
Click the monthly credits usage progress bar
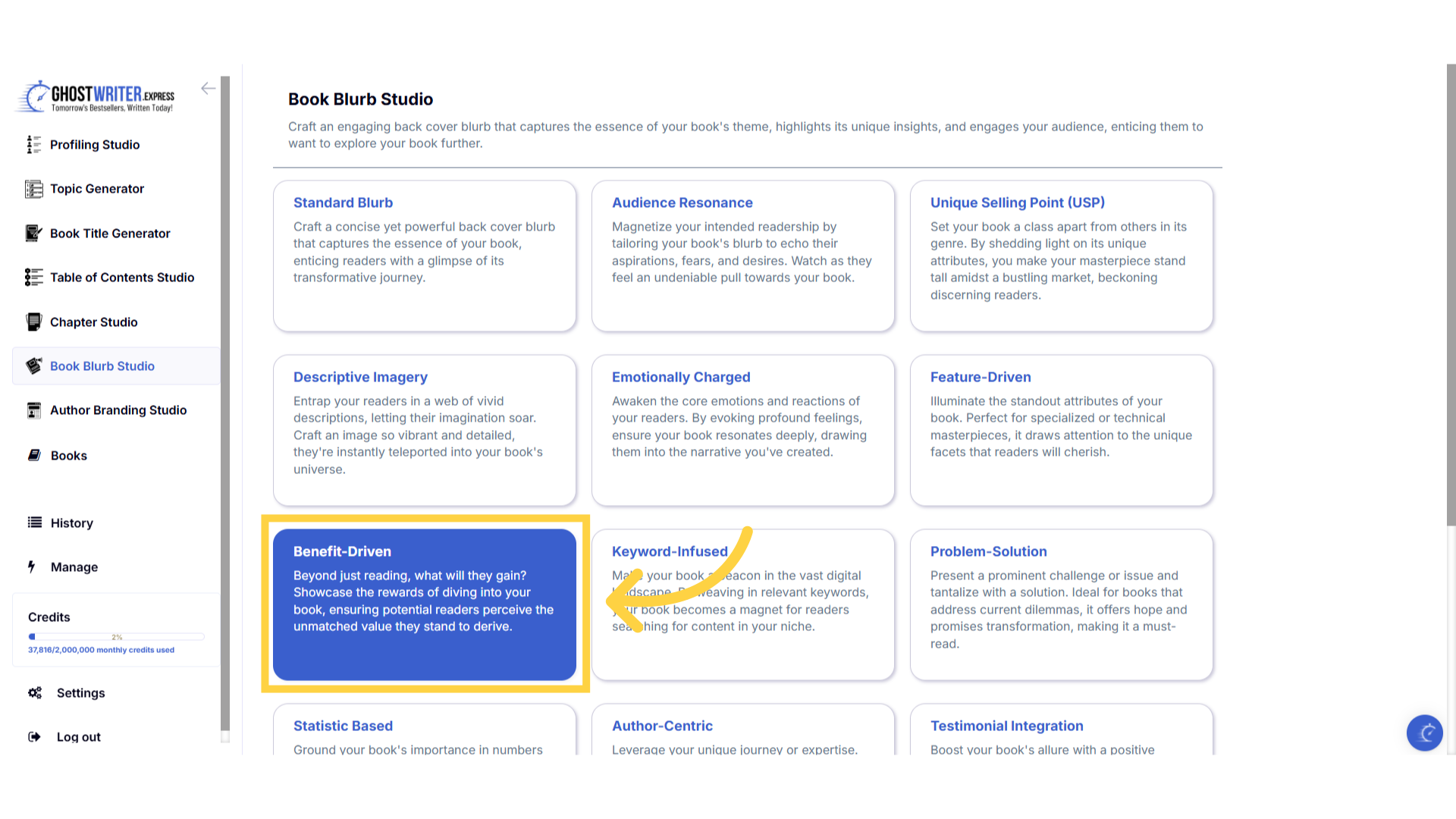pyautogui.click(x=116, y=637)
